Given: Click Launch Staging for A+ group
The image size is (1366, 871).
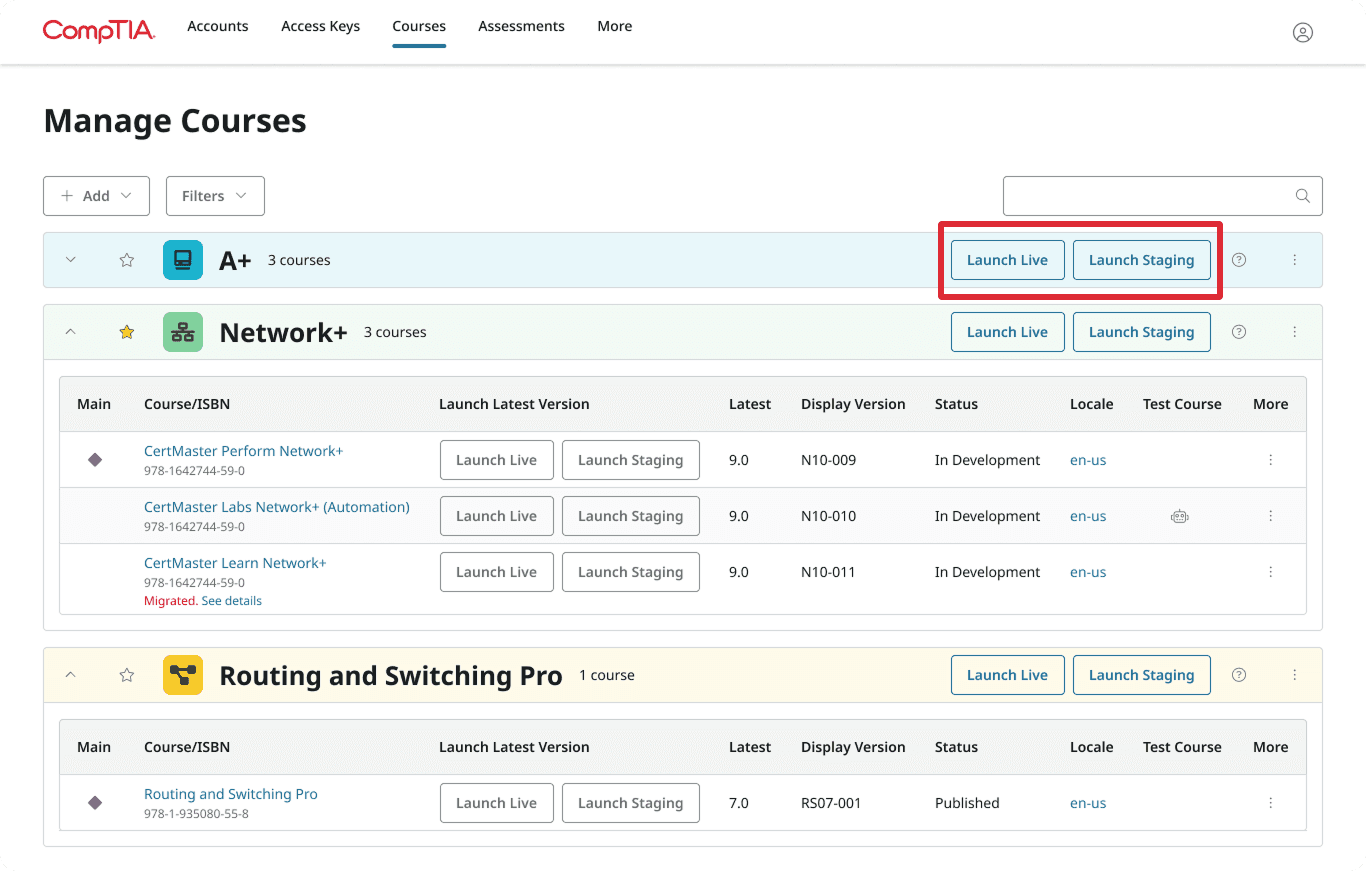Looking at the screenshot, I should pos(1142,260).
